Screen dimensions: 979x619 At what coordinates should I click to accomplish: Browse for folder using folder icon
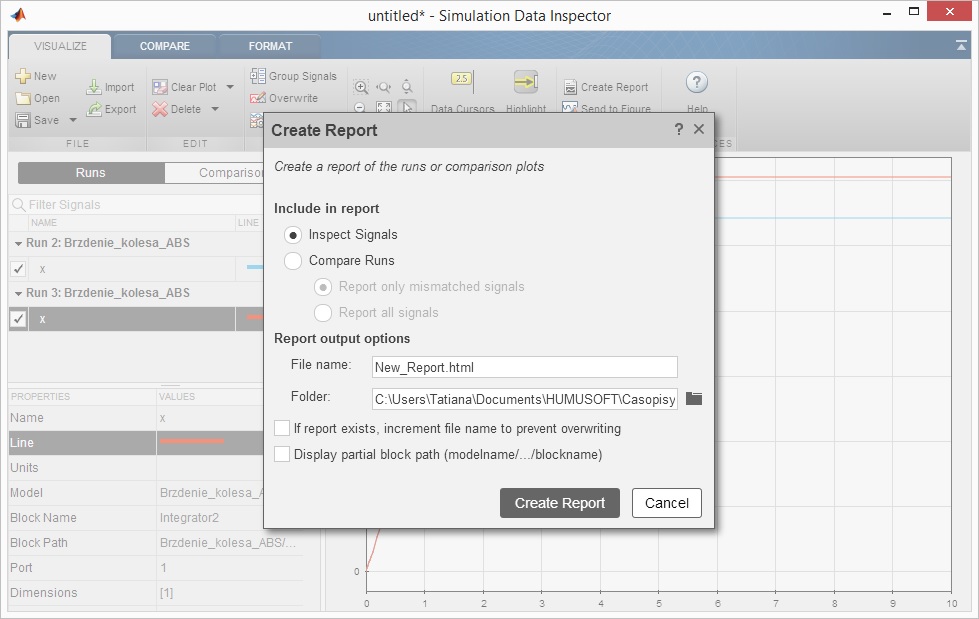click(x=694, y=399)
